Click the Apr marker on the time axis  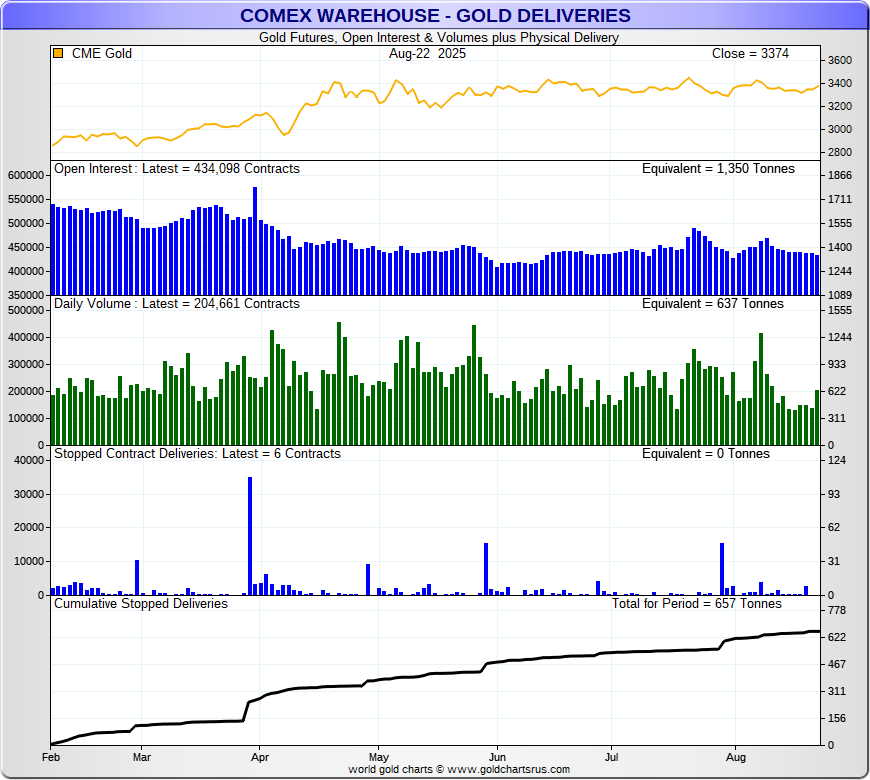click(259, 758)
